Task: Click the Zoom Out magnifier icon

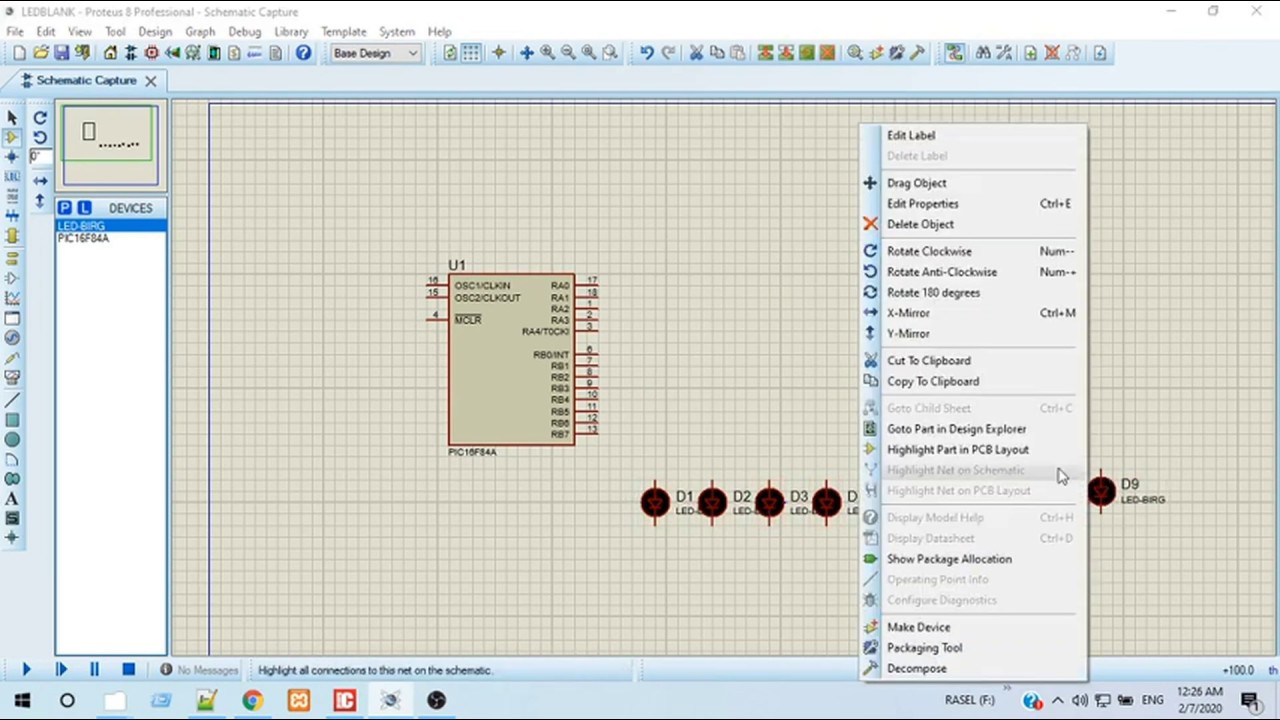Action: tap(568, 53)
